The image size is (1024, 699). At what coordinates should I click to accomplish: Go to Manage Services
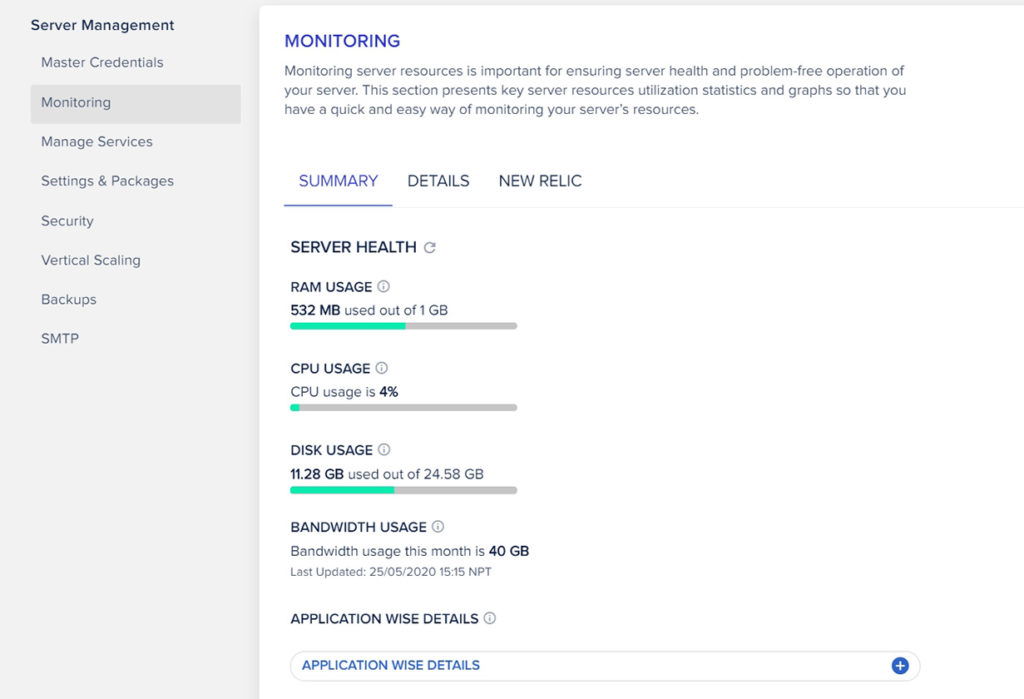point(97,142)
